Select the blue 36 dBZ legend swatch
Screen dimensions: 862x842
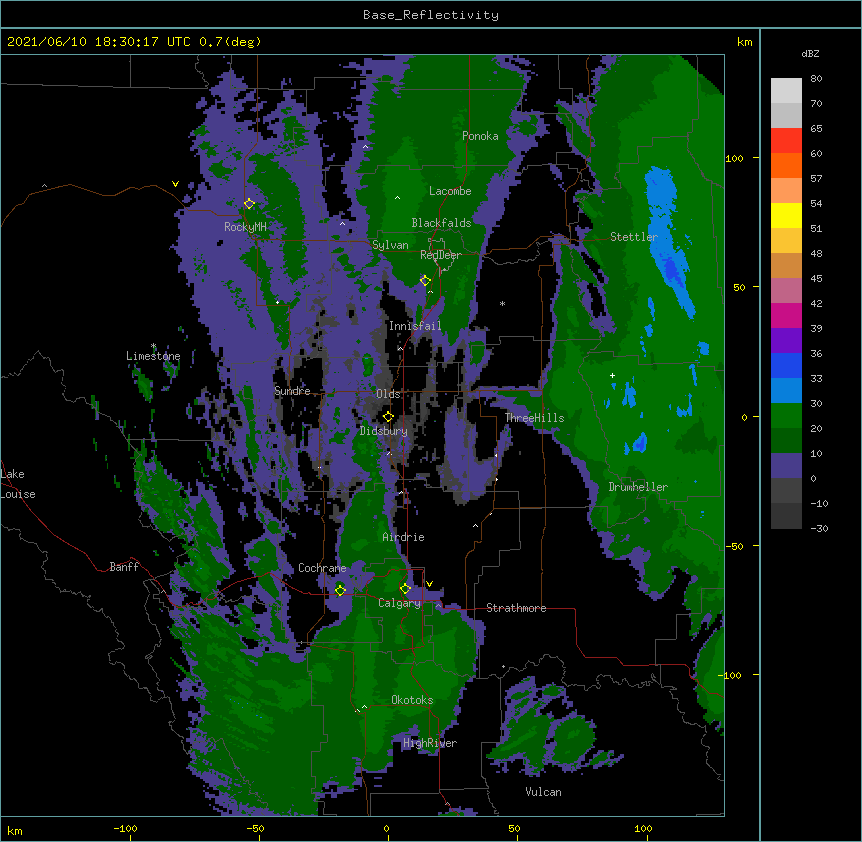[x=786, y=365]
